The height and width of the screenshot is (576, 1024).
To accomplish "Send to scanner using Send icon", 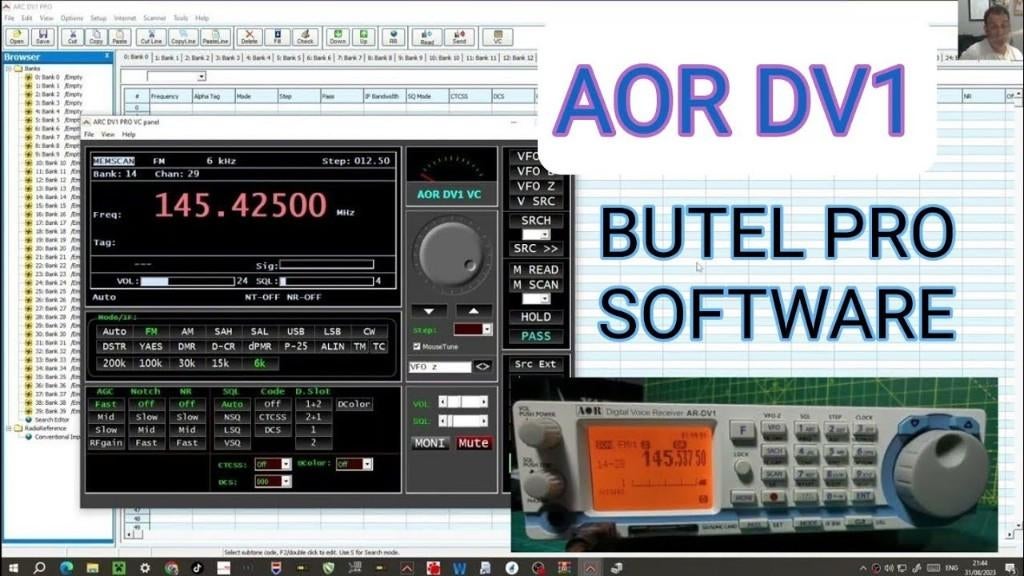I will pyautogui.click(x=459, y=37).
